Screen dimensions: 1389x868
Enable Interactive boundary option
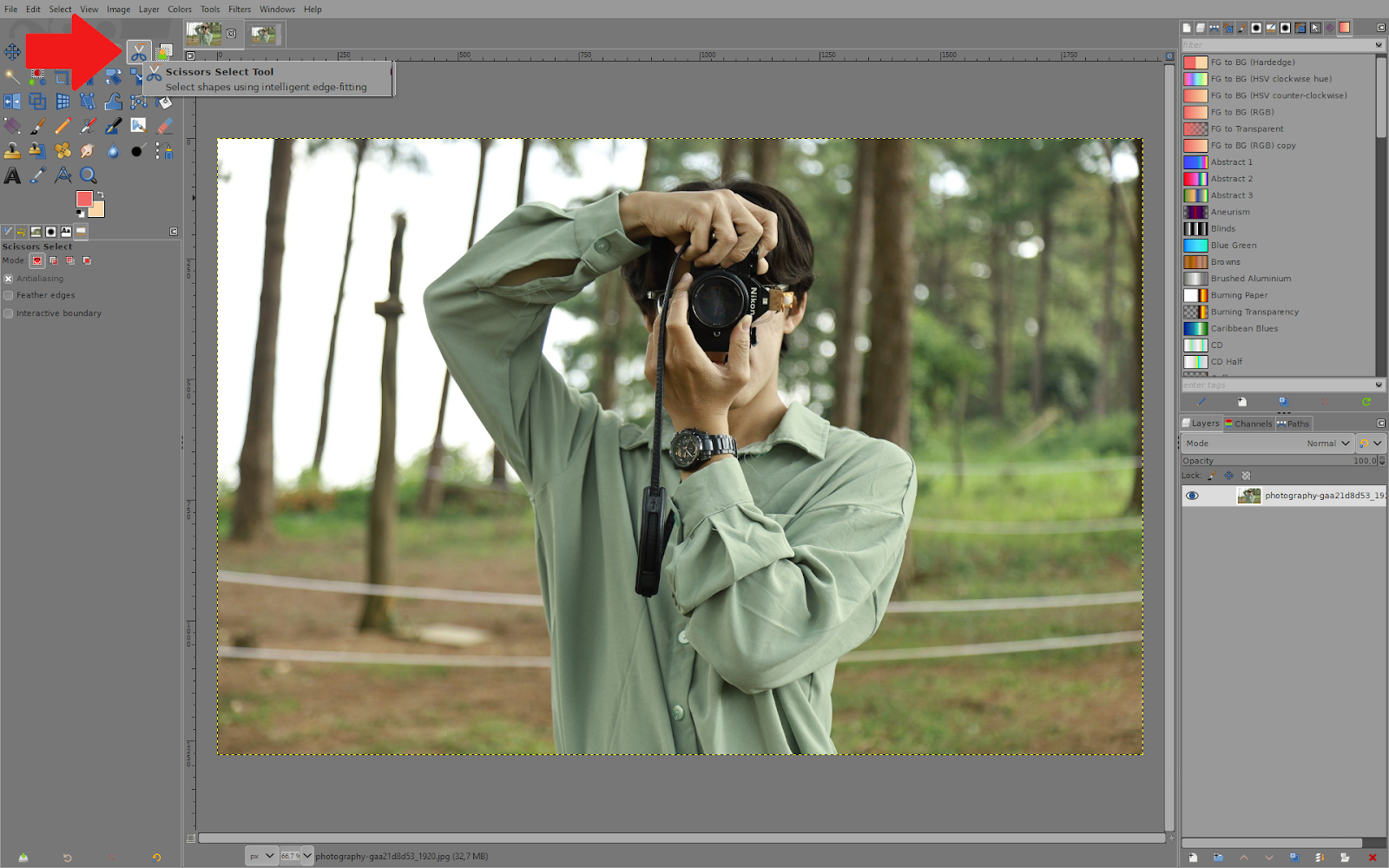click(8, 313)
